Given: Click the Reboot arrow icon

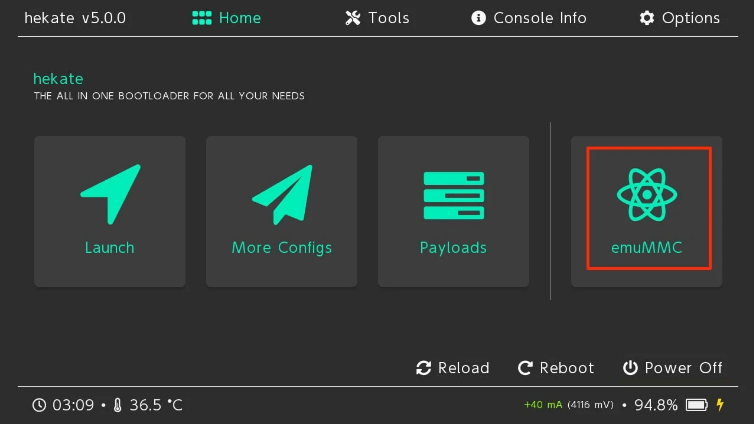Looking at the screenshot, I should pyautogui.click(x=525, y=368).
